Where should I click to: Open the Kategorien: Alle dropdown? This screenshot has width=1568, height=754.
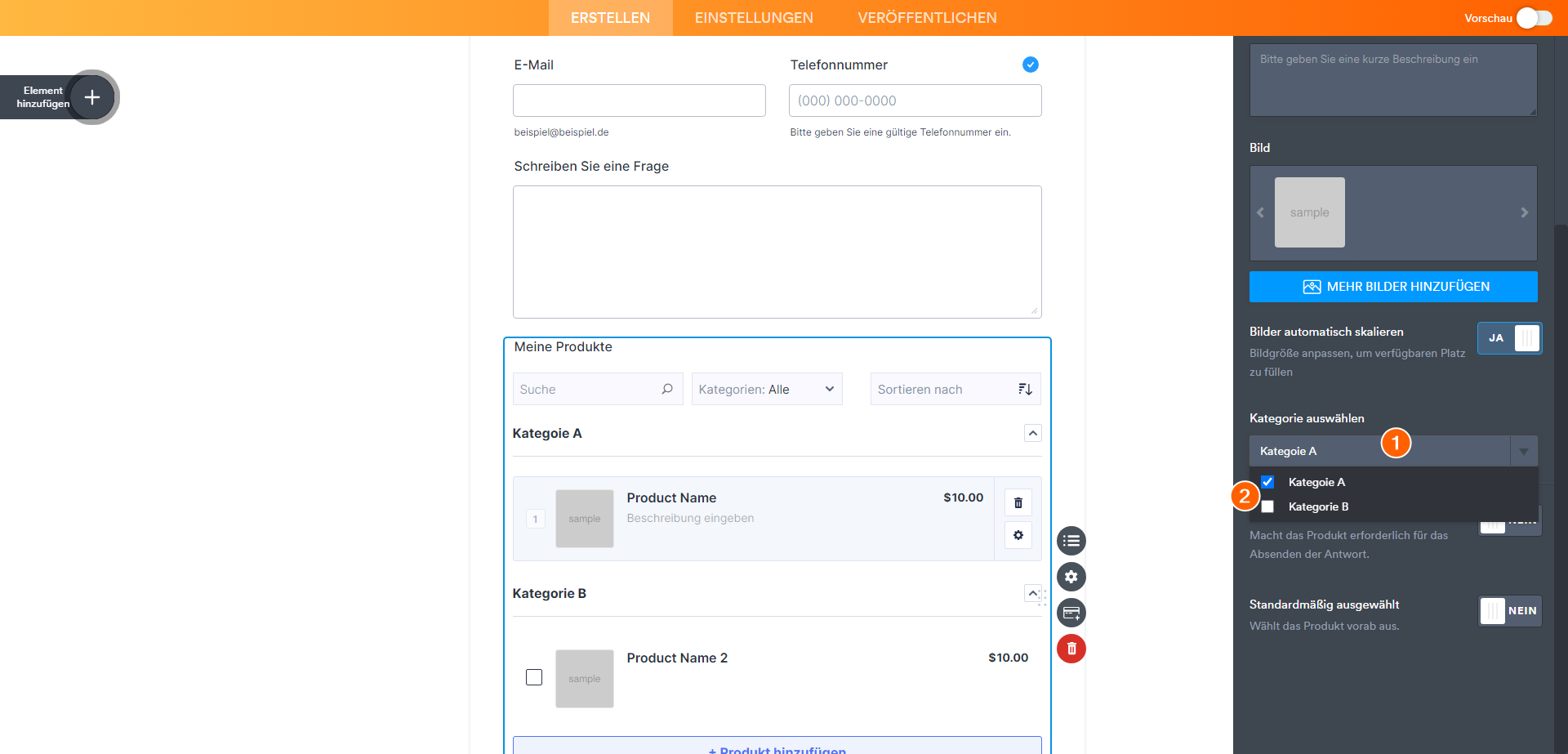click(767, 389)
